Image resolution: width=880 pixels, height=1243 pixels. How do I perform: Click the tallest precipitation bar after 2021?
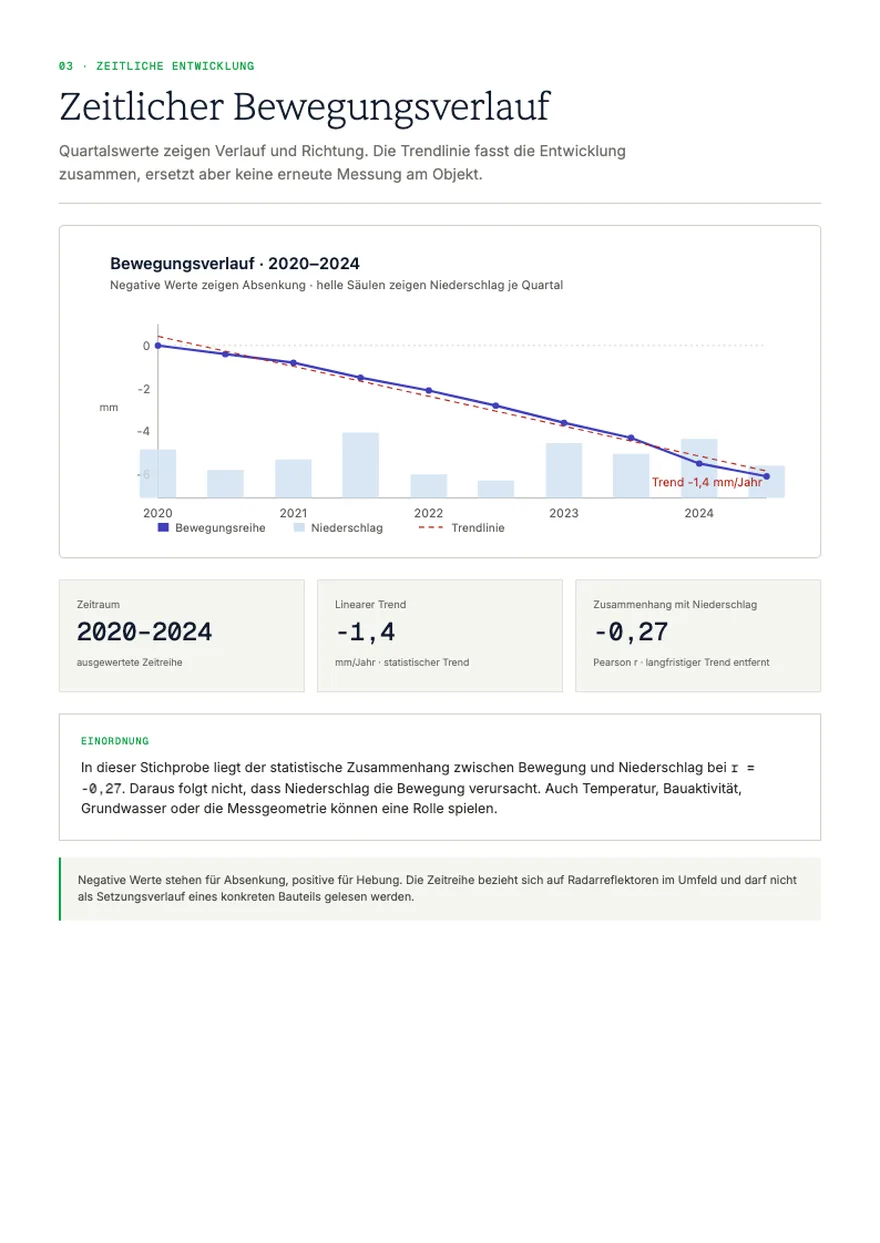click(x=361, y=465)
